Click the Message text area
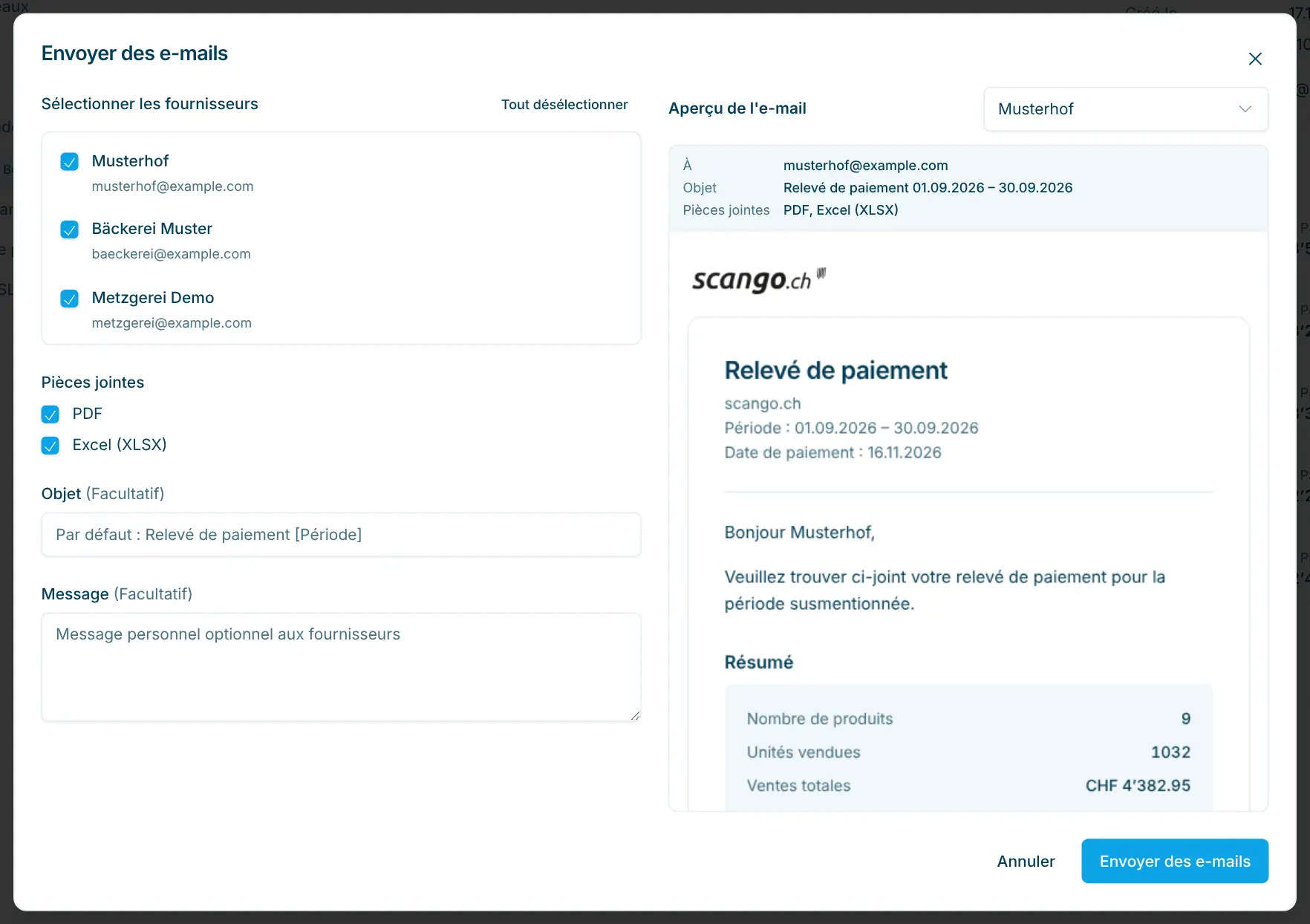Image resolution: width=1310 pixels, height=924 pixels. [x=341, y=667]
